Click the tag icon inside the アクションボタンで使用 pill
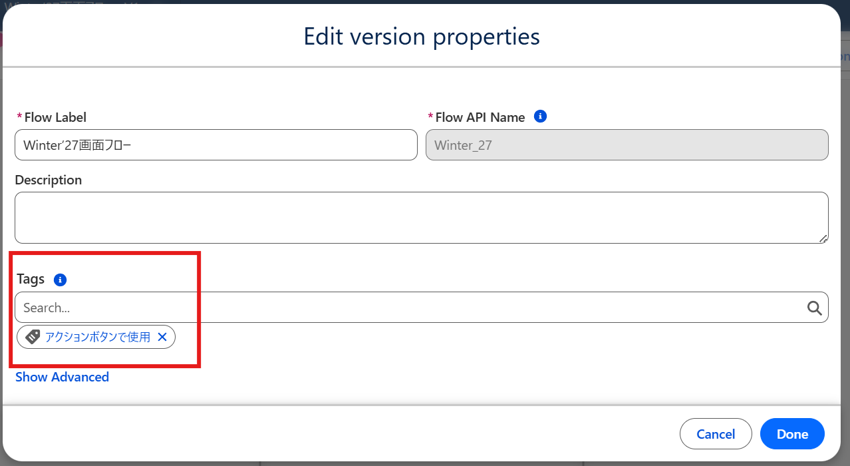The image size is (850, 466). tap(33, 336)
